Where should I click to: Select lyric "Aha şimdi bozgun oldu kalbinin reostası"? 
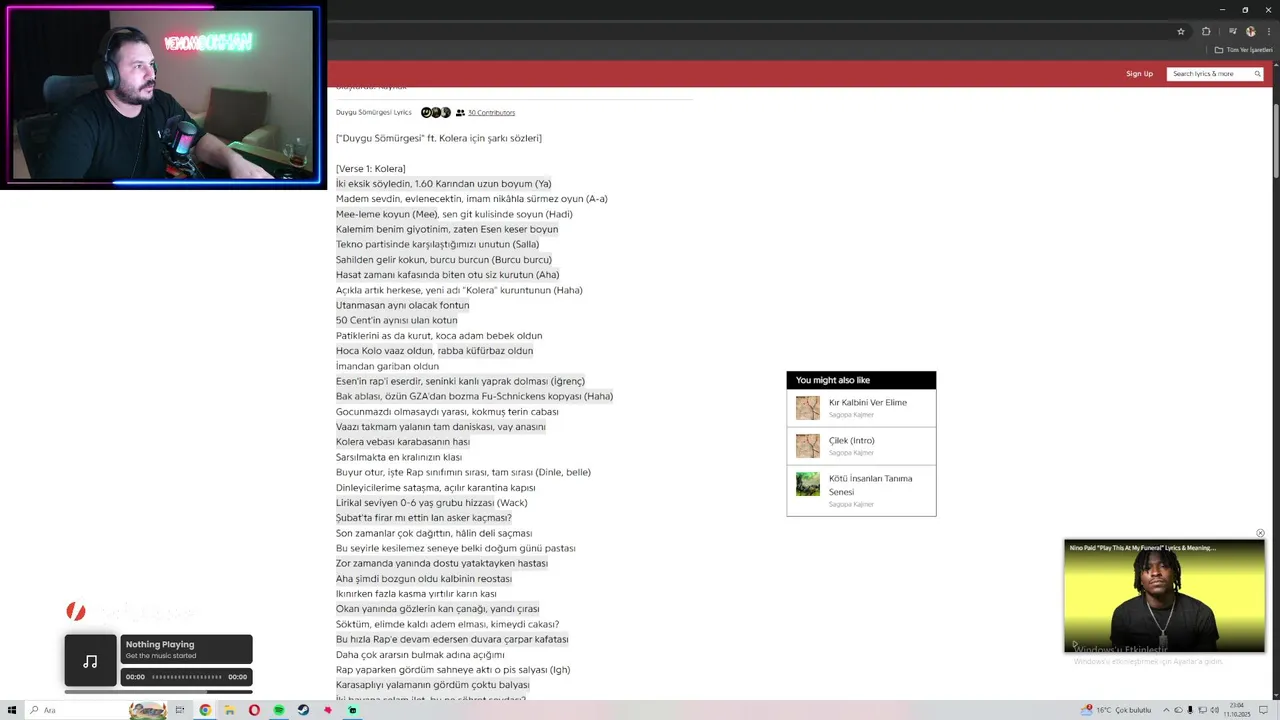point(424,579)
